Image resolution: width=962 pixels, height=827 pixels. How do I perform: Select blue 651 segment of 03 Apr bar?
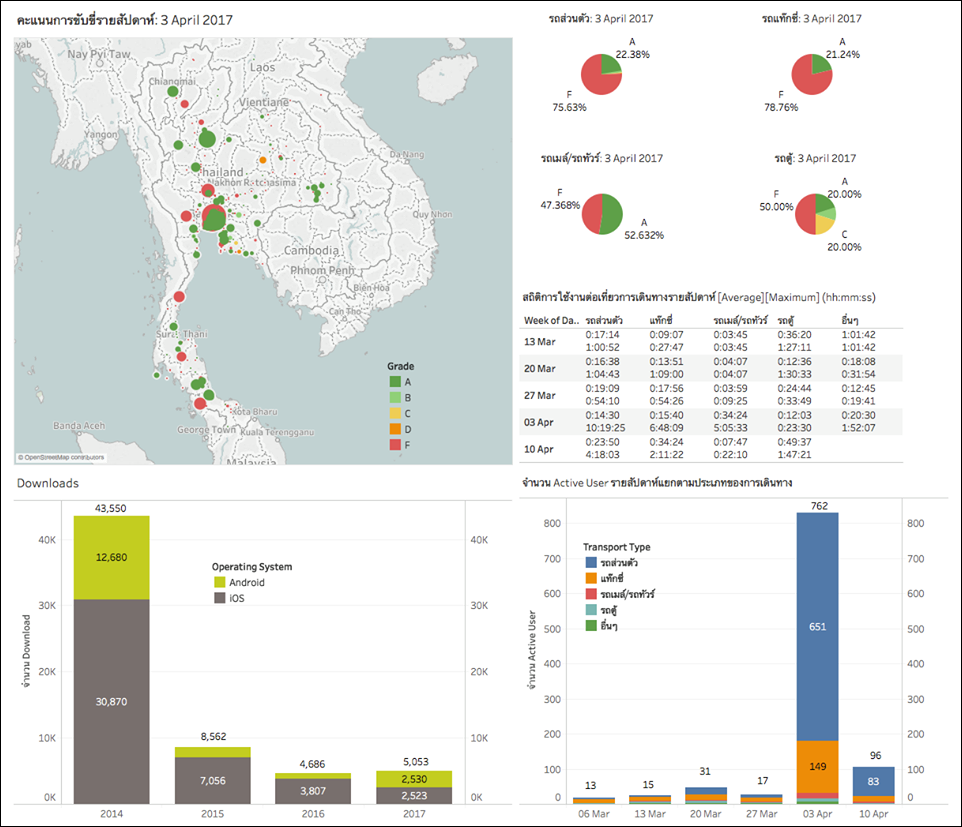(x=831, y=626)
